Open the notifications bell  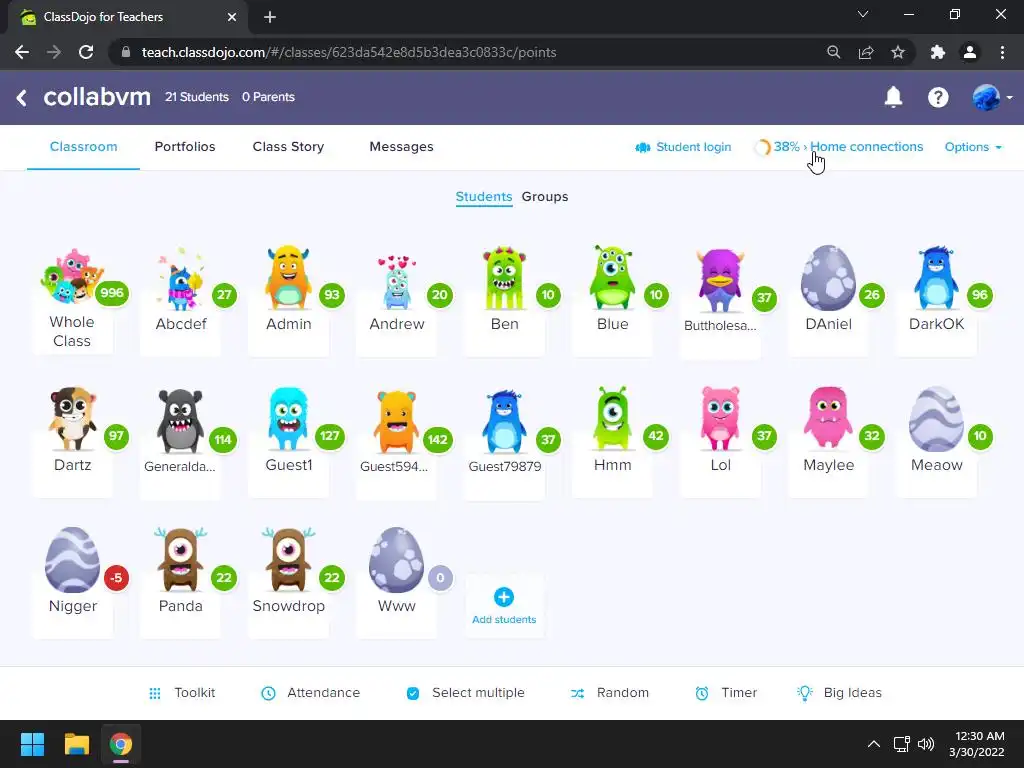893,97
